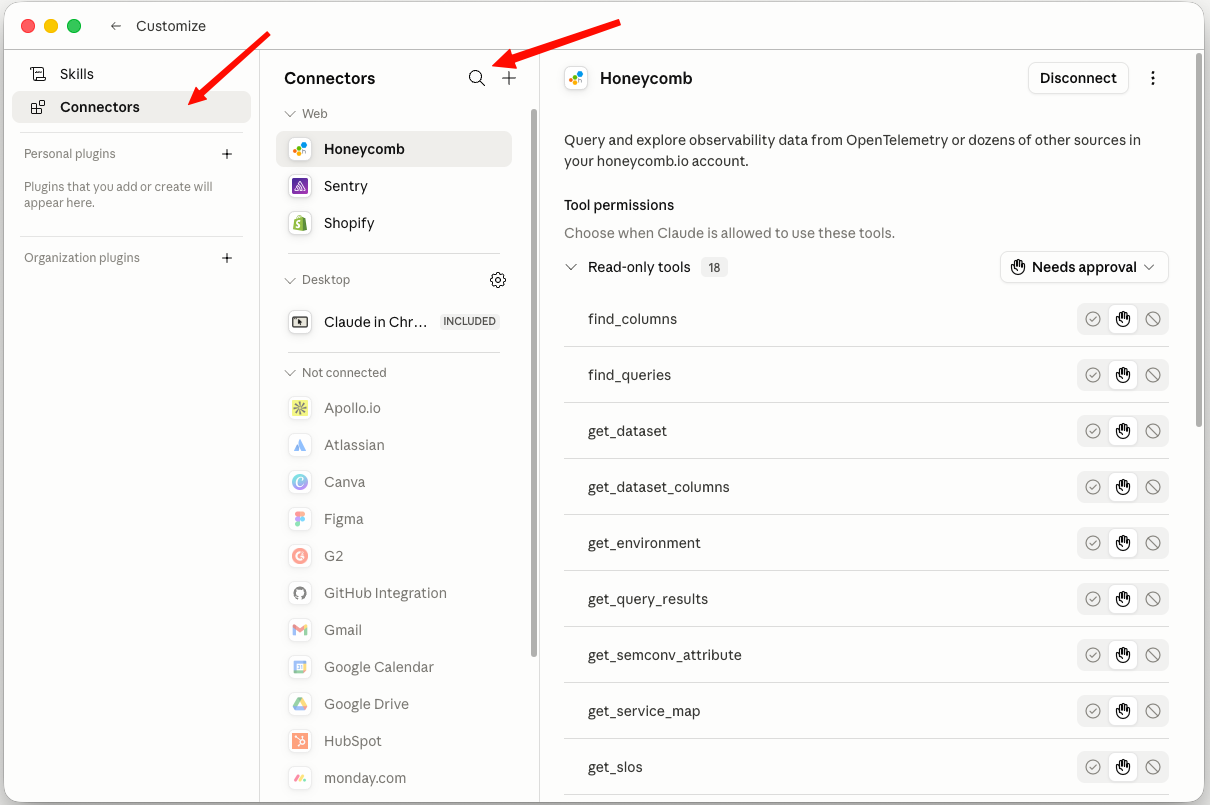Click the Figma connector icon
The width and height of the screenshot is (1210, 805).
pyautogui.click(x=300, y=519)
